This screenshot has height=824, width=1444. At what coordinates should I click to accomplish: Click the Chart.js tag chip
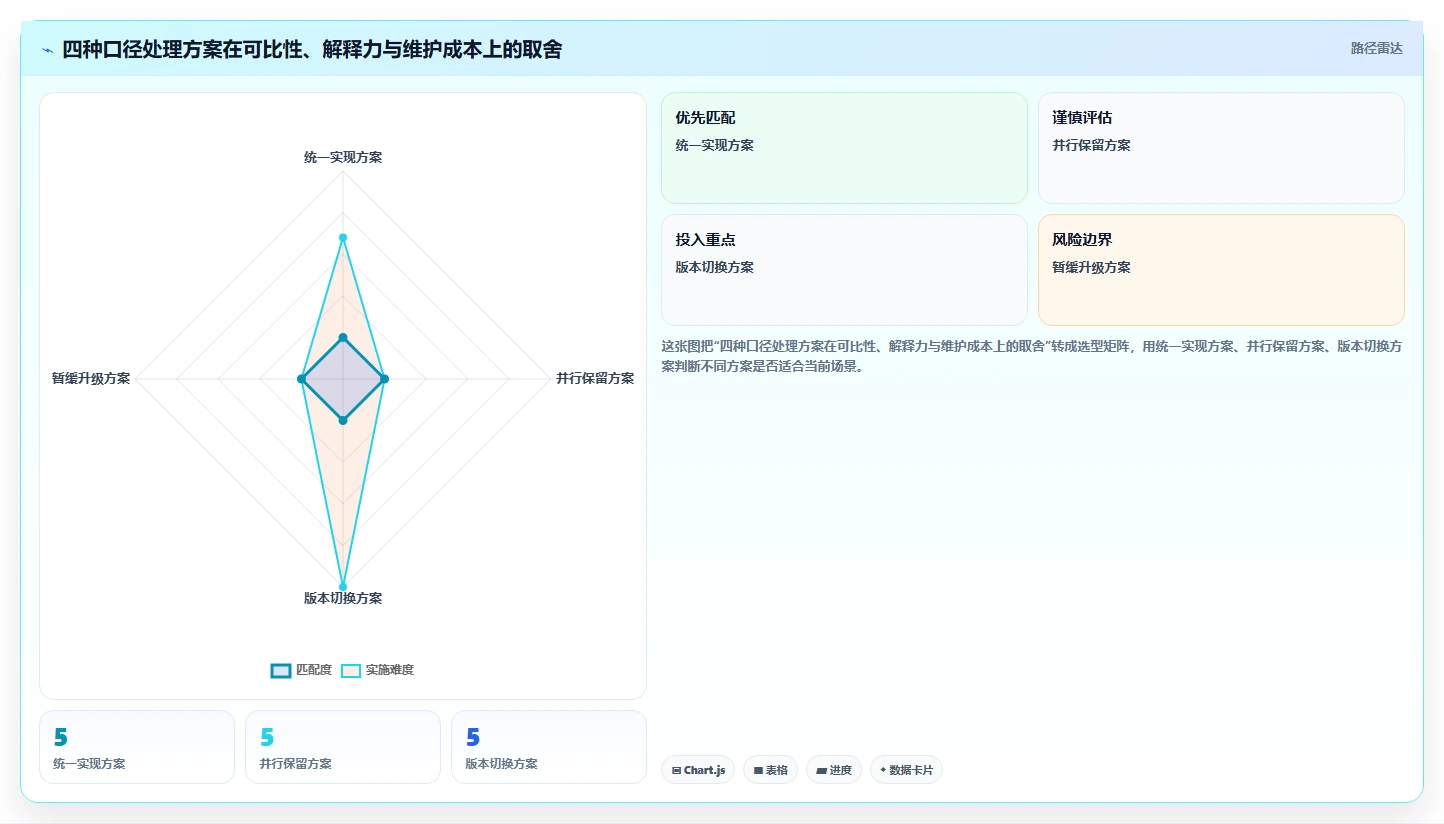(698, 770)
